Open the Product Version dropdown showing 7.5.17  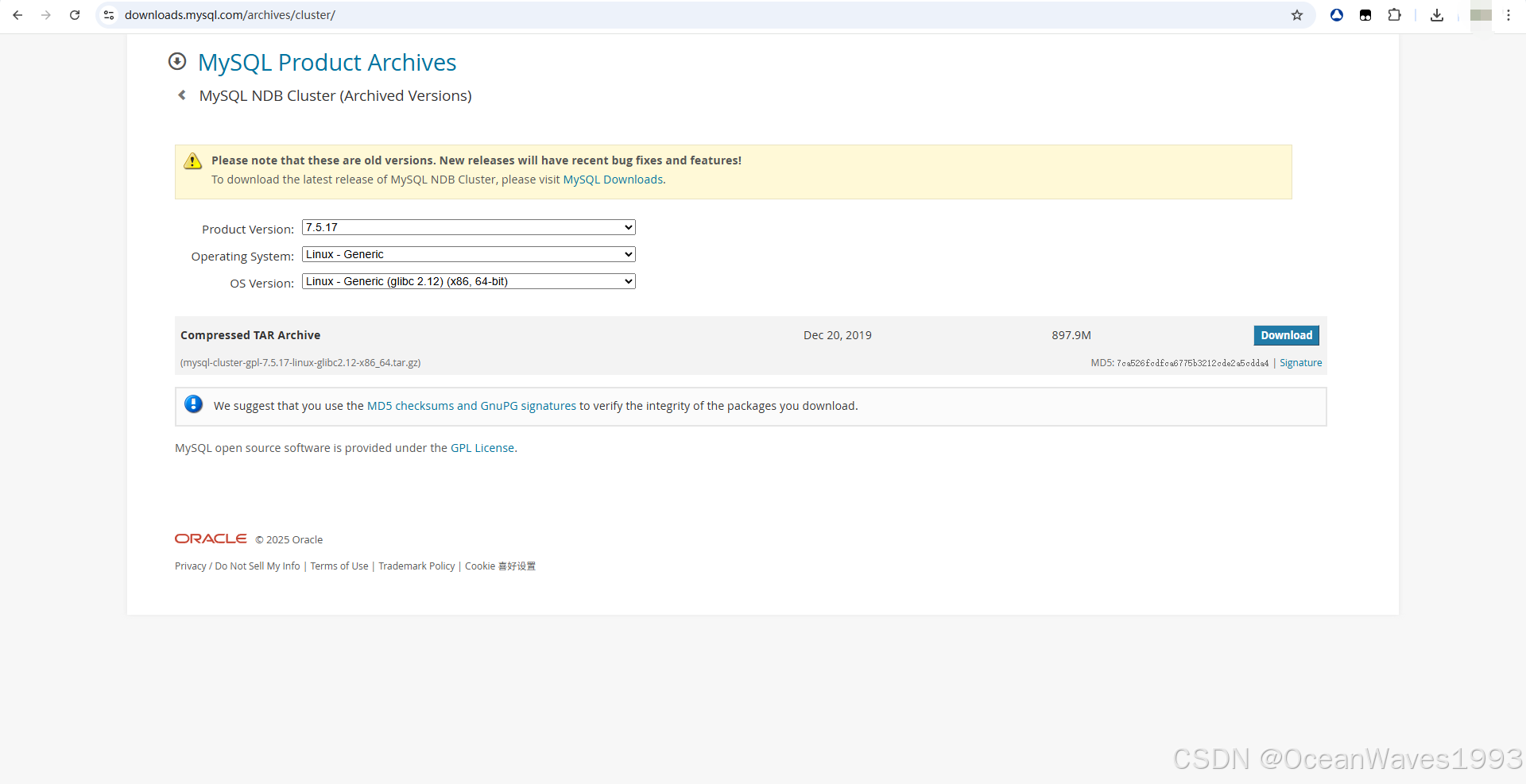pyautogui.click(x=469, y=227)
